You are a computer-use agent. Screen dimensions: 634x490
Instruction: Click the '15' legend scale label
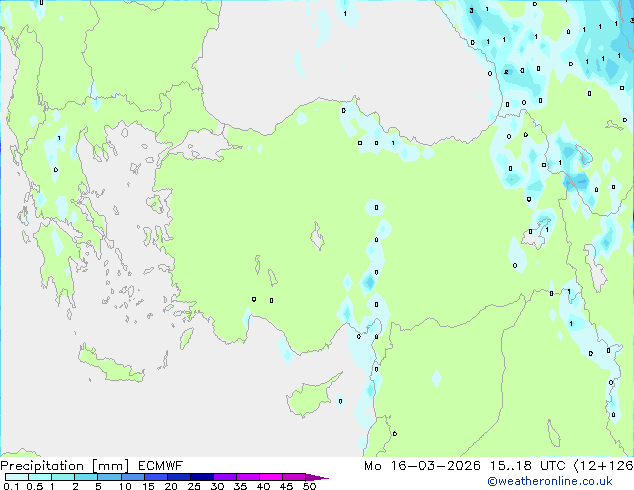(x=148, y=486)
